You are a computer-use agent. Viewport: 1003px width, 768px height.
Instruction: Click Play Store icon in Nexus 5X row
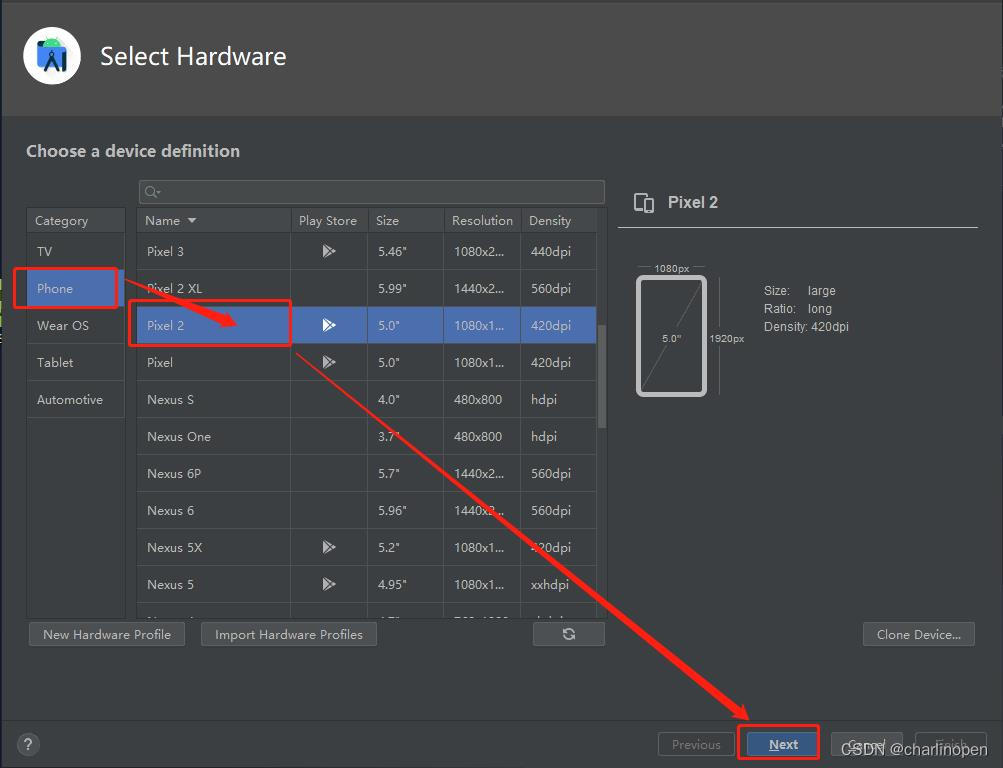329,547
